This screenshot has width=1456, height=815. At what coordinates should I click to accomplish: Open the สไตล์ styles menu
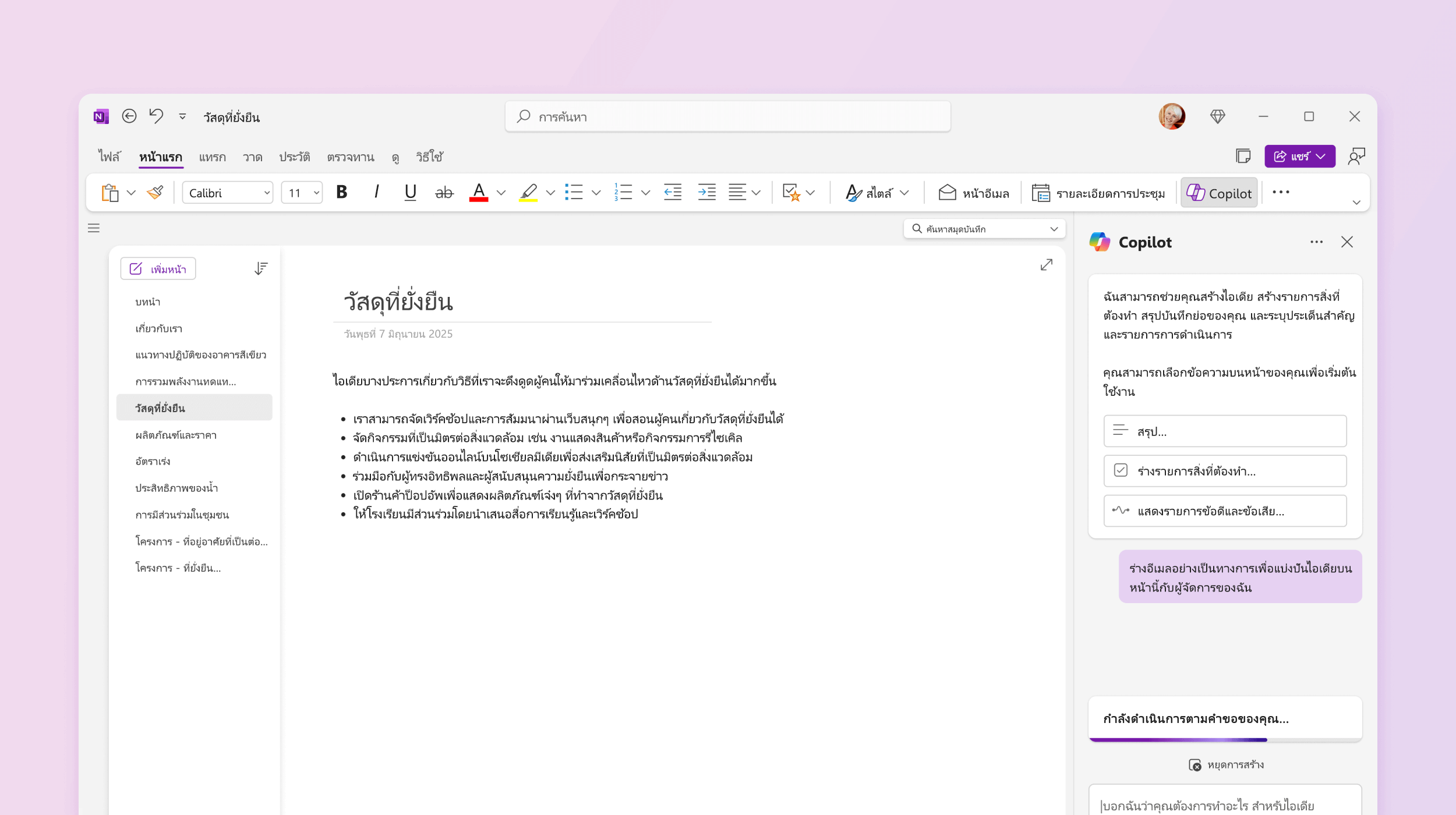pos(877,193)
